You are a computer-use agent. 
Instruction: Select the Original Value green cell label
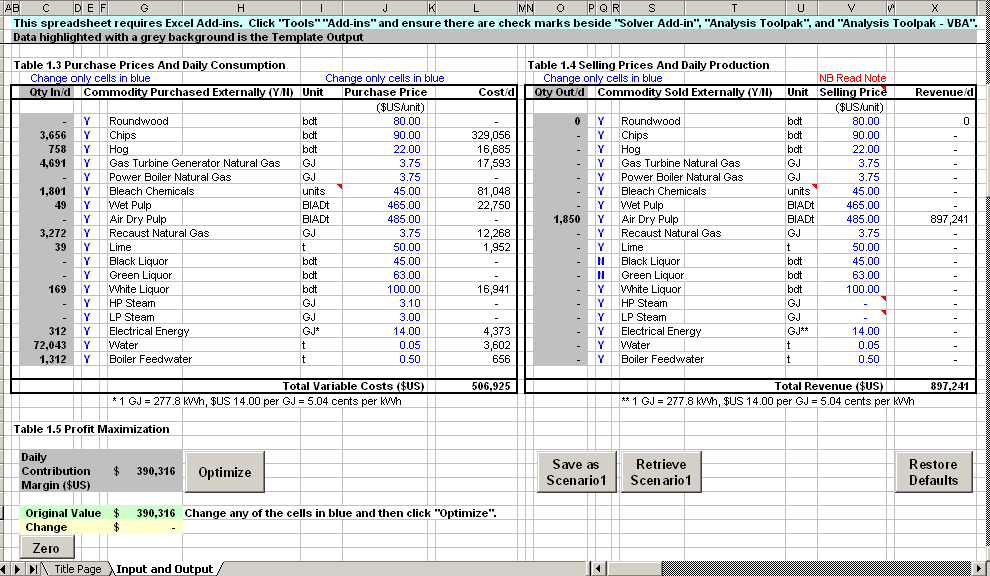(63, 513)
